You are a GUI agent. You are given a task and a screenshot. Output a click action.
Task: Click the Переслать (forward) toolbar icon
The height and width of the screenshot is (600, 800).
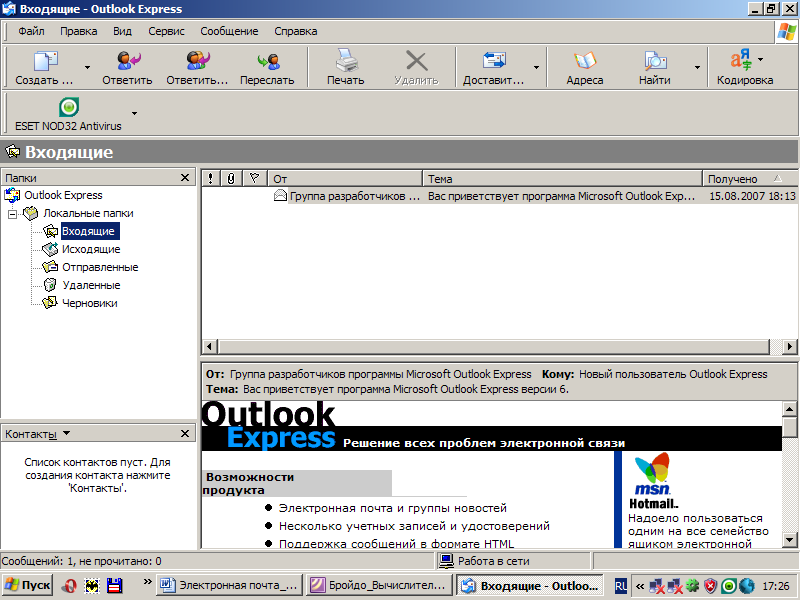click(x=268, y=61)
